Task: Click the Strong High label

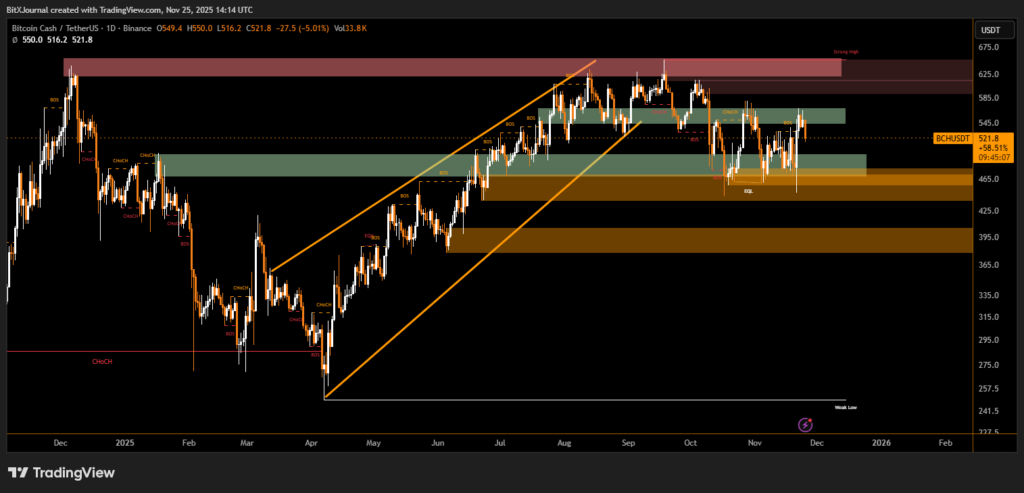Action: coord(845,51)
